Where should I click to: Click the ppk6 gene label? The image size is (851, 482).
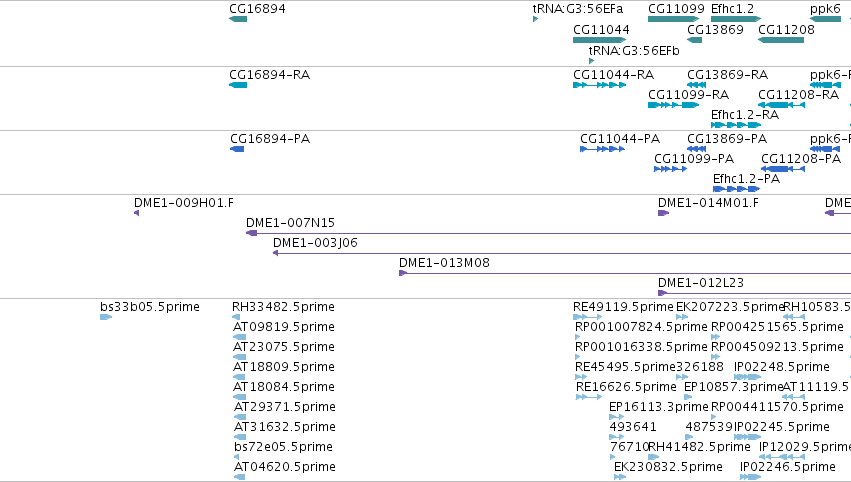point(825,9)
